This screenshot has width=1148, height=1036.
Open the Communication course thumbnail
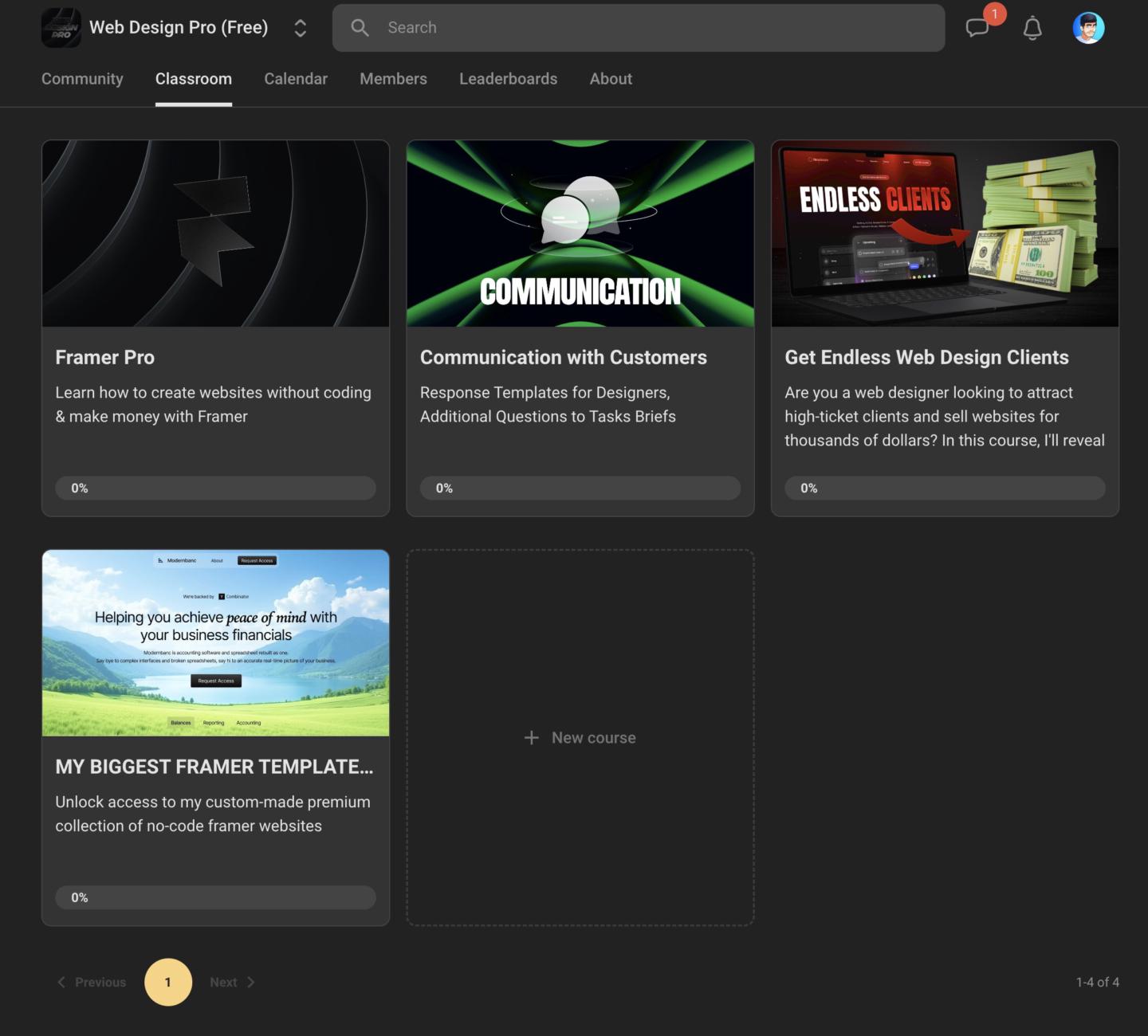click(580, 233)
